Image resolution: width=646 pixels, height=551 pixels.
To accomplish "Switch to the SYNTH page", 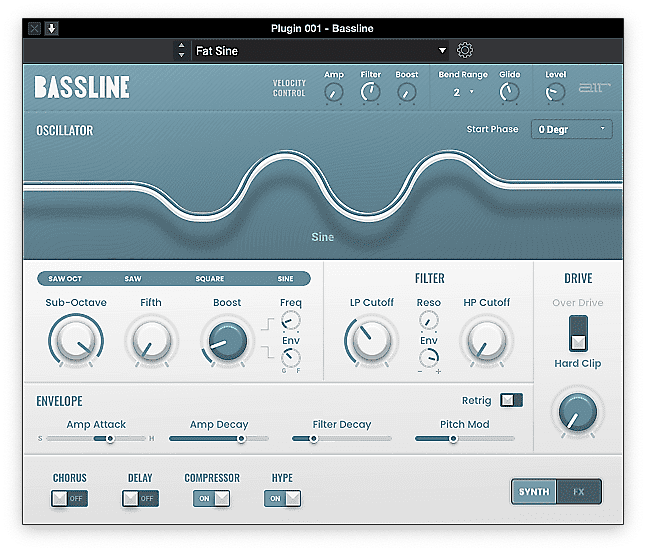I will point(534,492).
